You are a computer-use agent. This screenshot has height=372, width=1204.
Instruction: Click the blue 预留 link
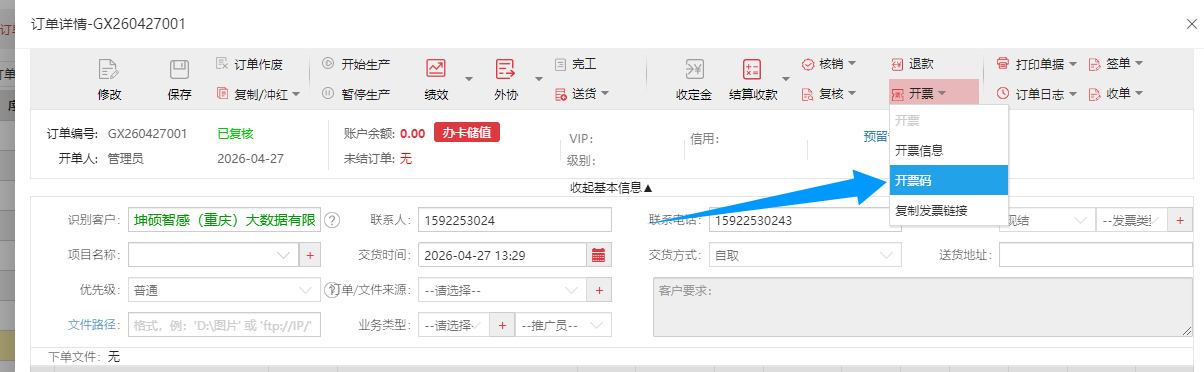point(875,136)
